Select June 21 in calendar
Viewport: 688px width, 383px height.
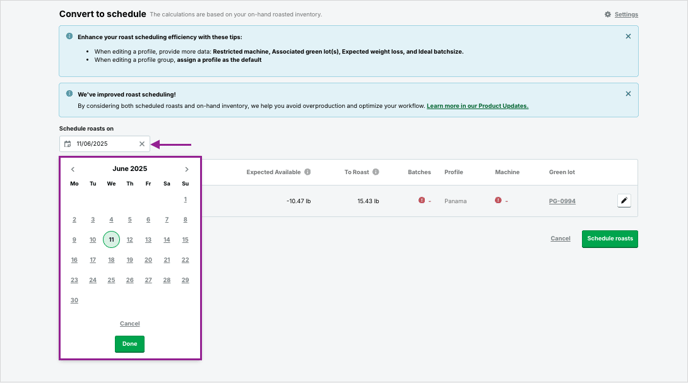pos(167,260)
